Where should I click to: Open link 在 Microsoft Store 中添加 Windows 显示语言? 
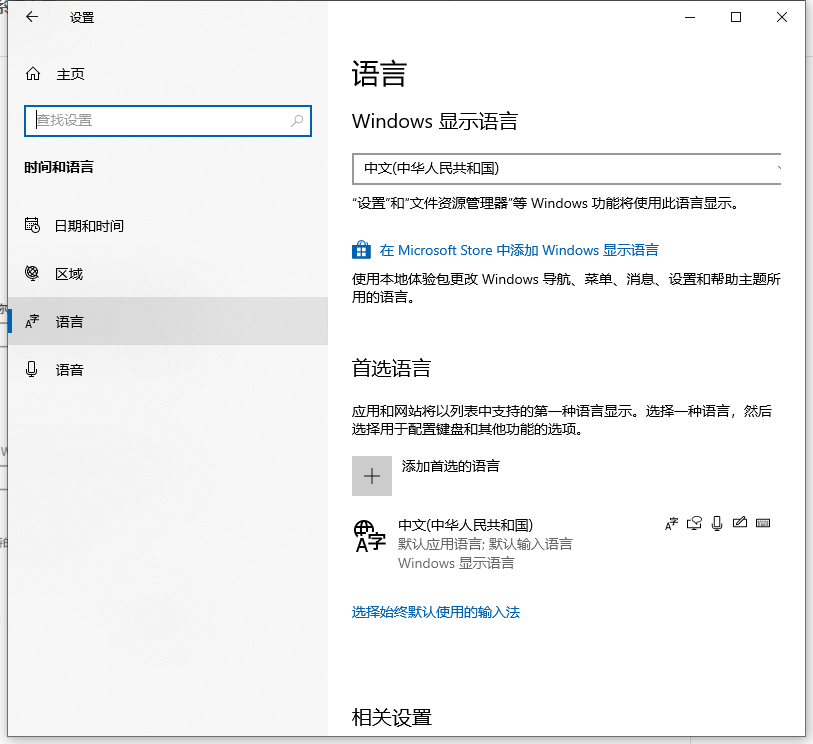pyautogui.click(x=519, y=250)
